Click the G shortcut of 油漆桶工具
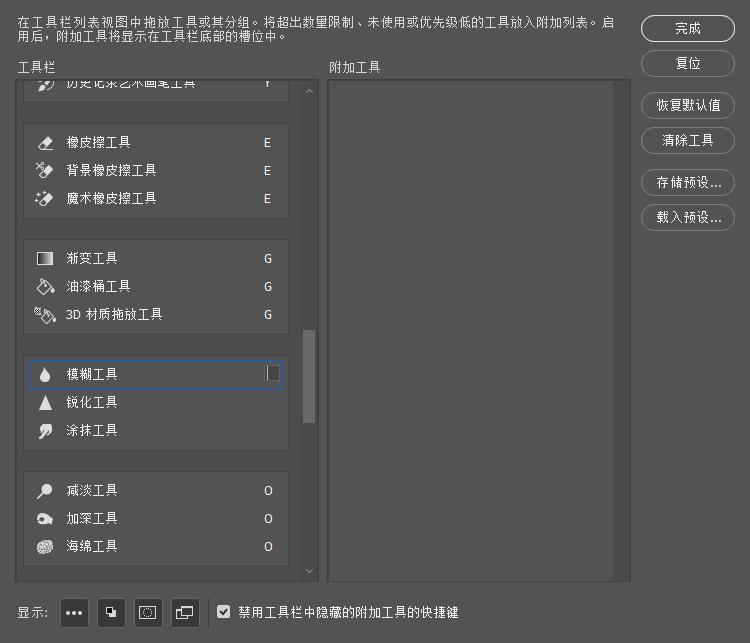750x643 pixels. click(x=268, y=287)
